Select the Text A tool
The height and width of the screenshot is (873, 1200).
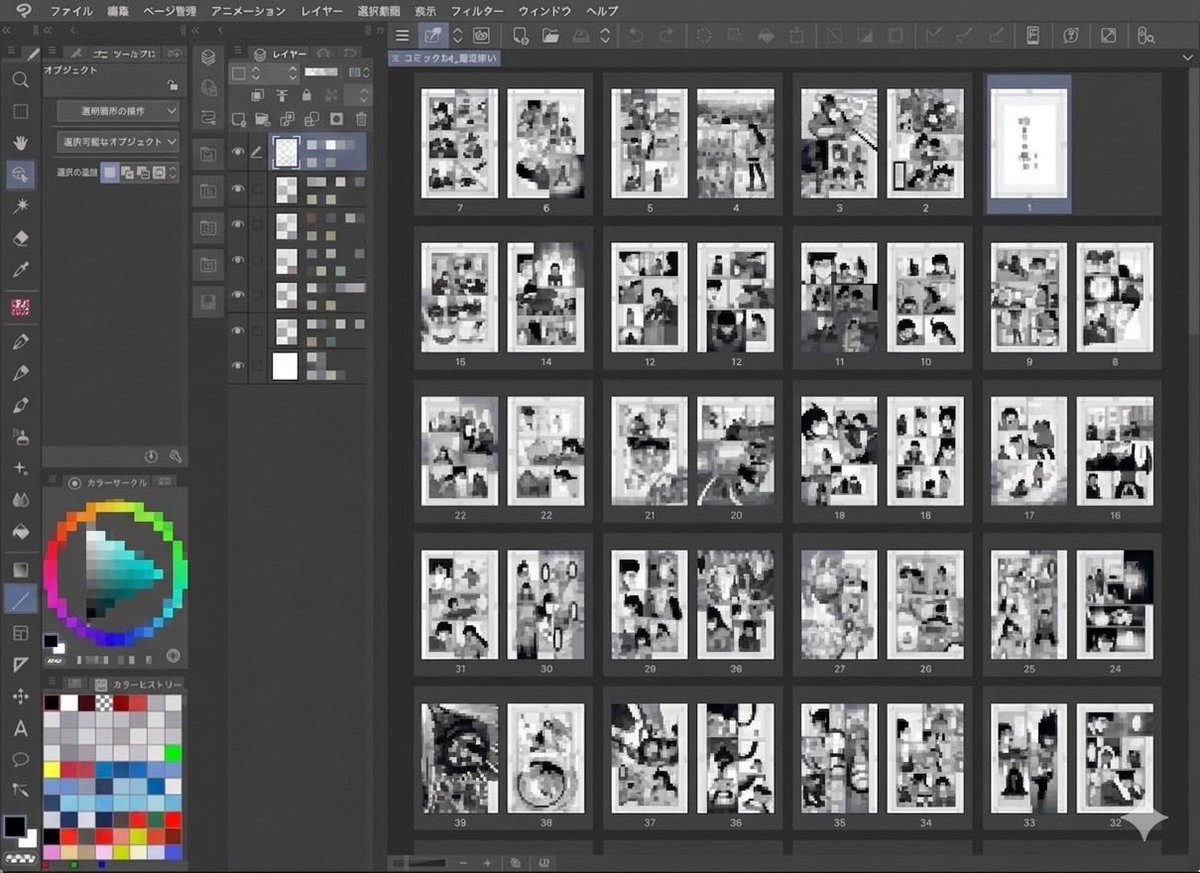point(20,728)
